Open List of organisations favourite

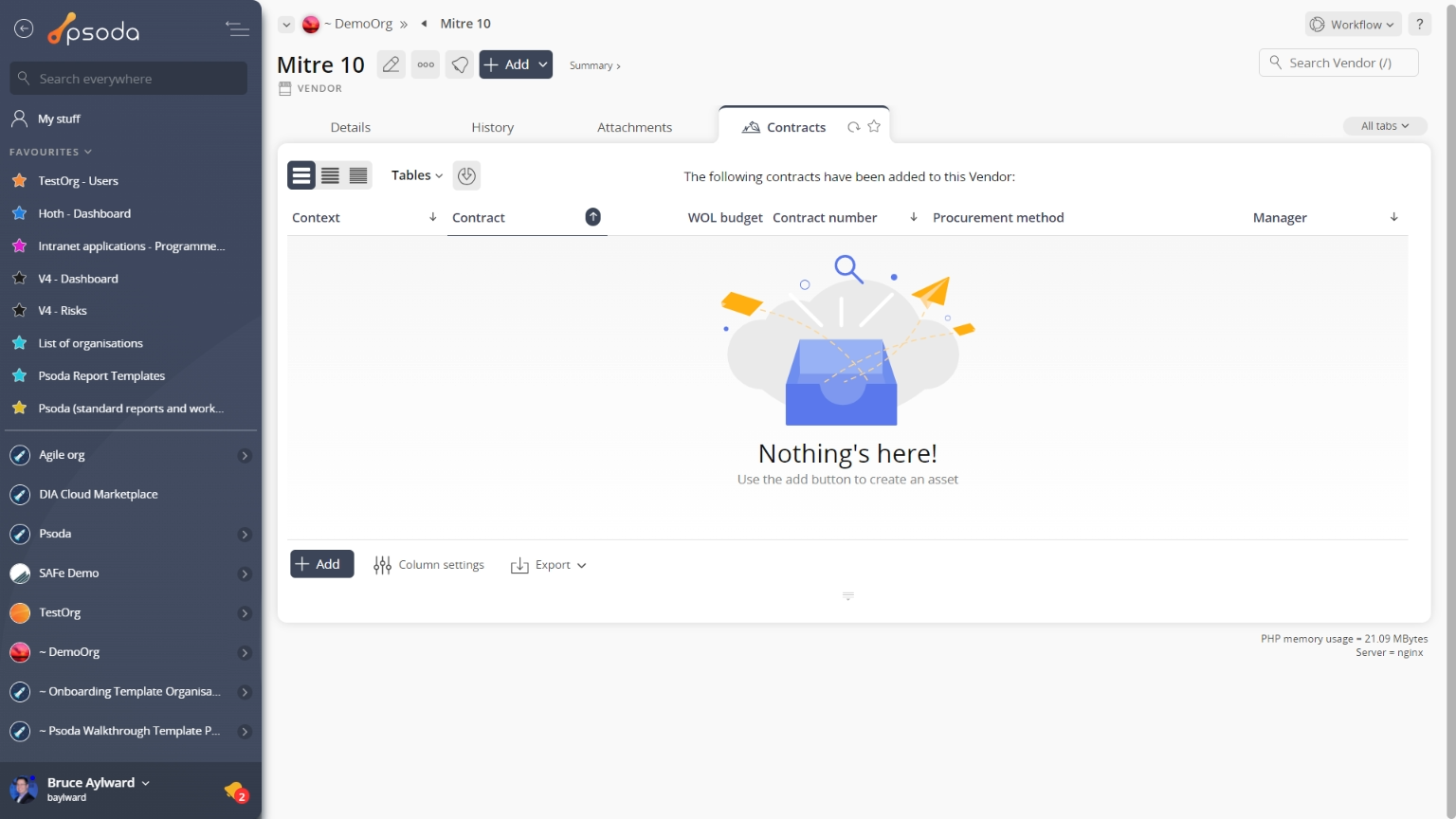90,343
